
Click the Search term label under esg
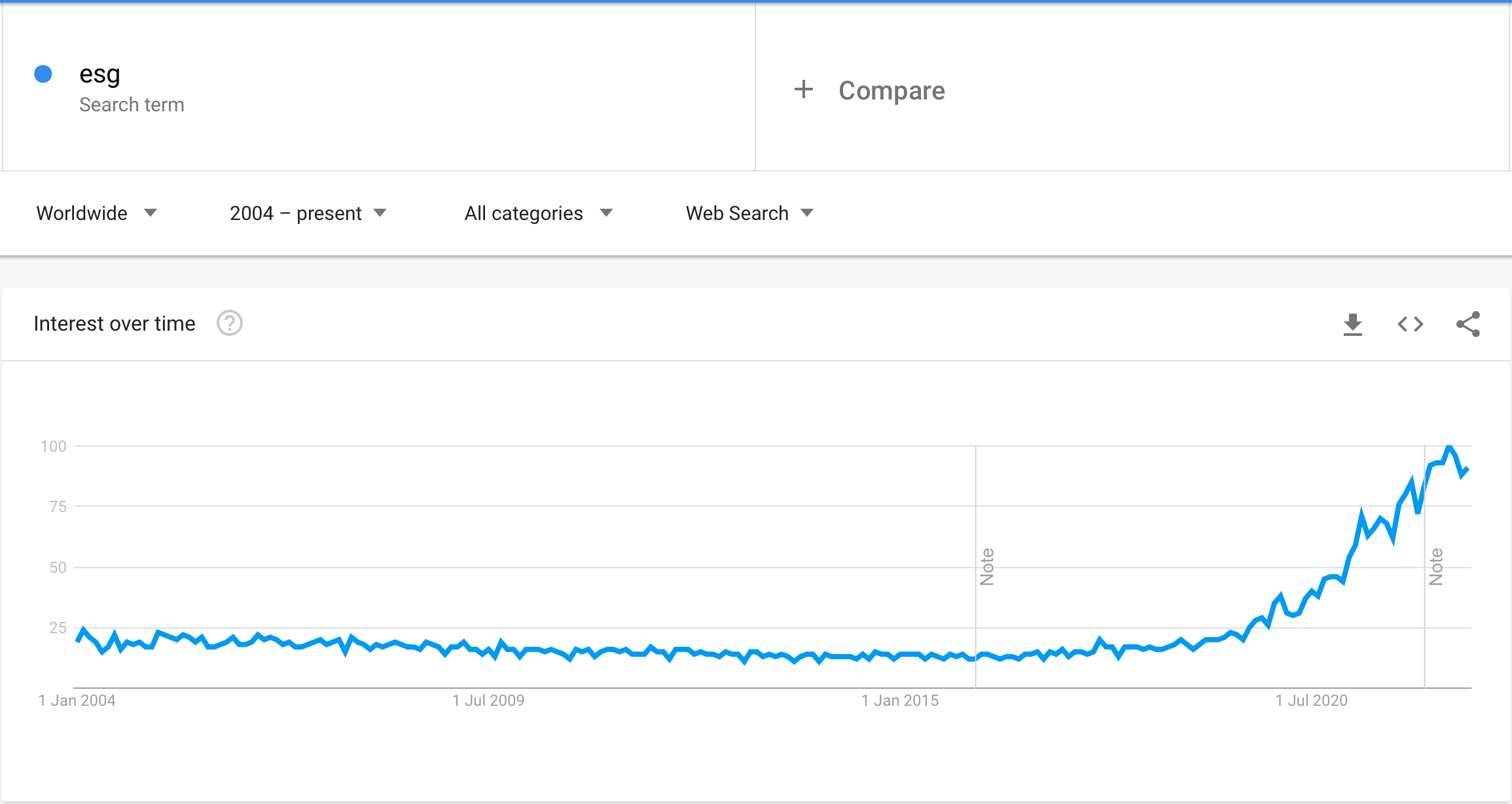(x=132, y=105)
